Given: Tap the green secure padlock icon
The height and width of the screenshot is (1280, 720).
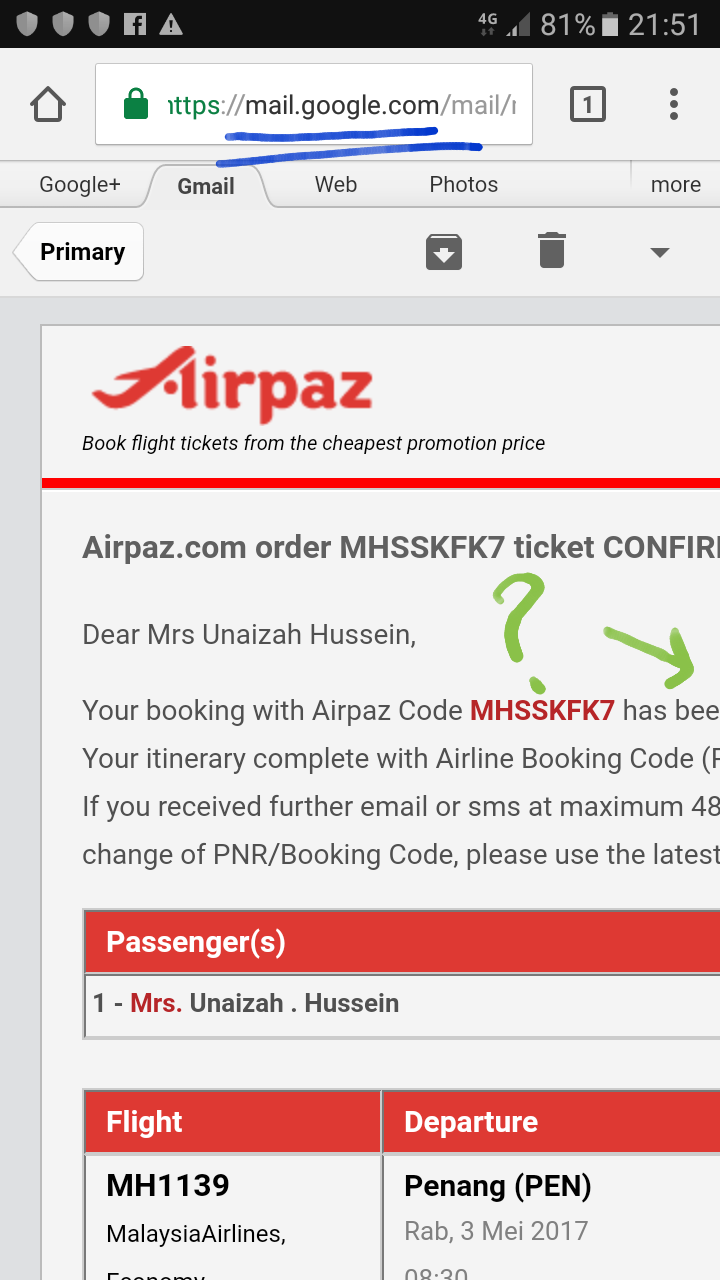Looking at the screenshot, I should [136, 104].
